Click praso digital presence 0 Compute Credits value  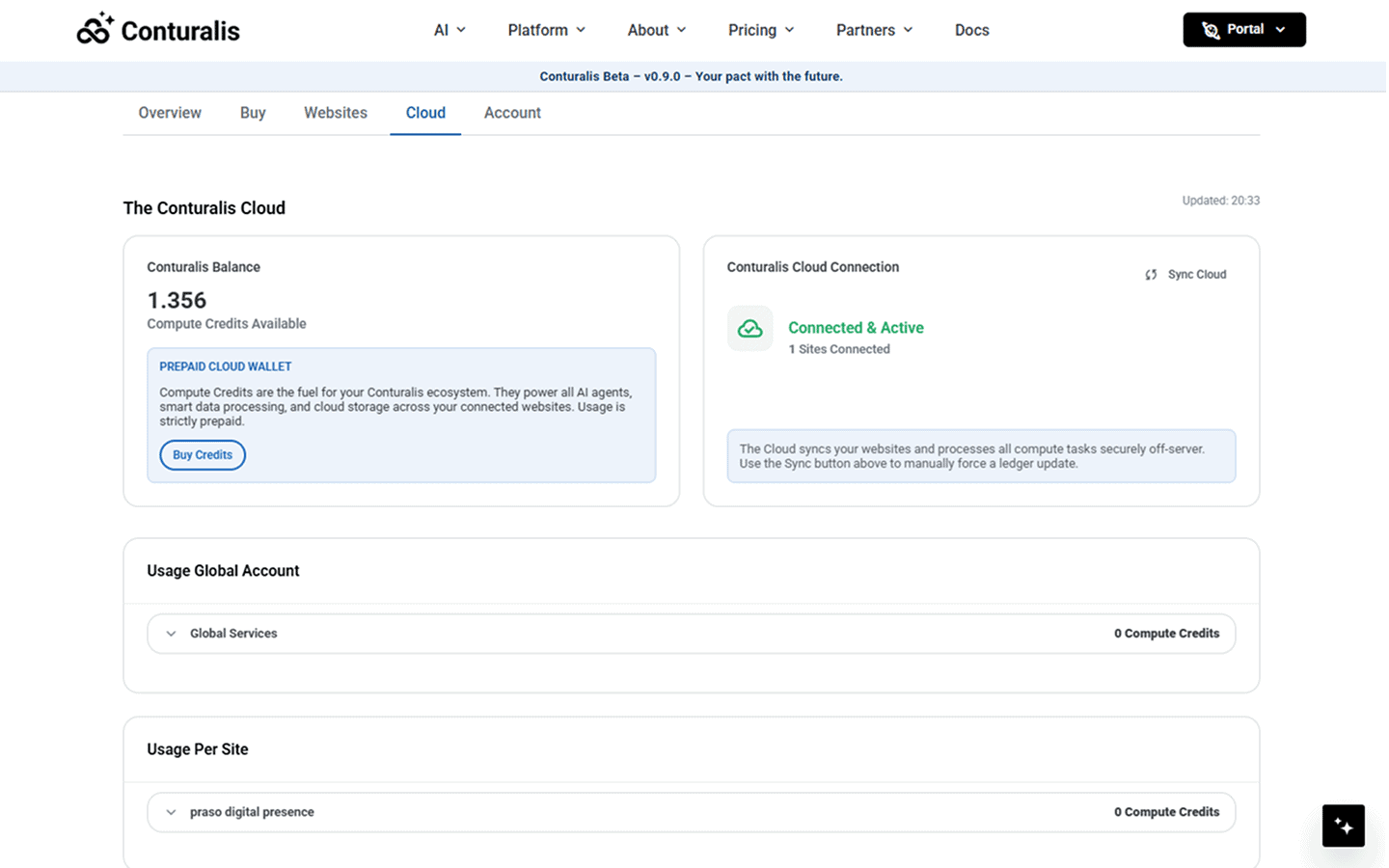pos(1166,812)
